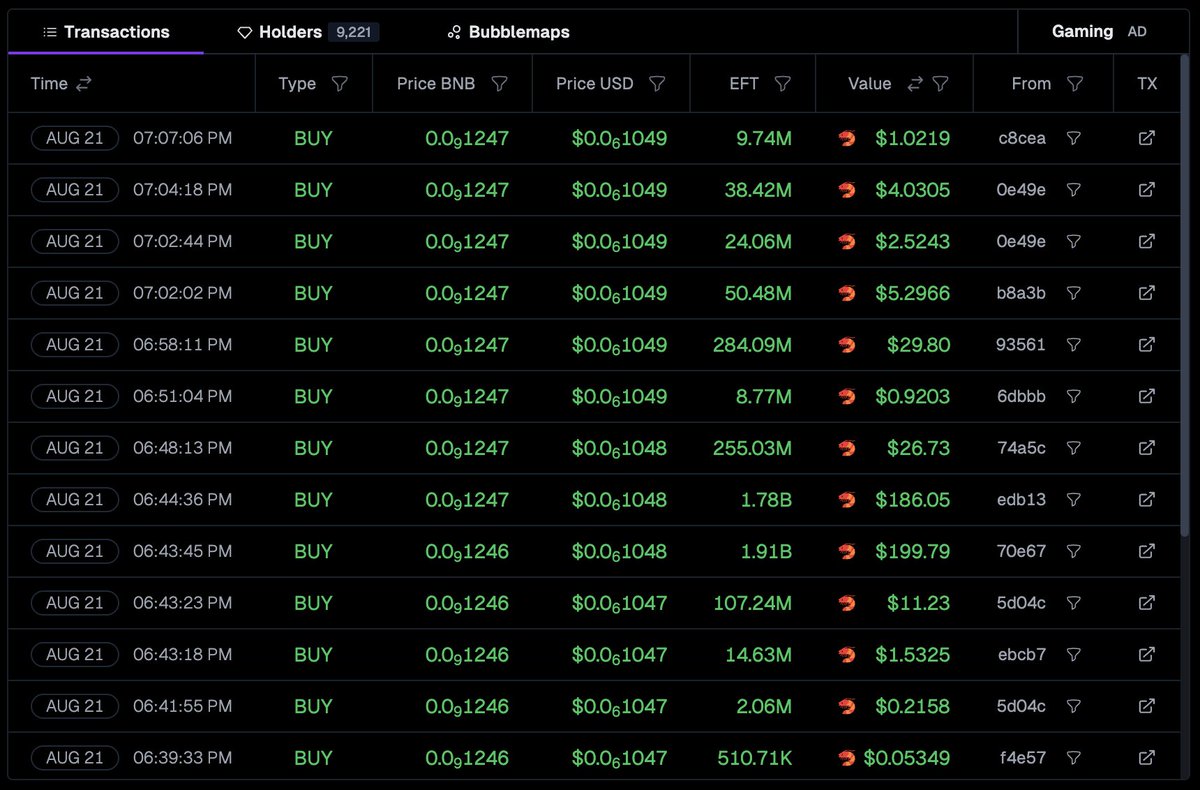Select the value $0.05349
The height and width of the screenshot is (790, 1200).
pos(907,758)
